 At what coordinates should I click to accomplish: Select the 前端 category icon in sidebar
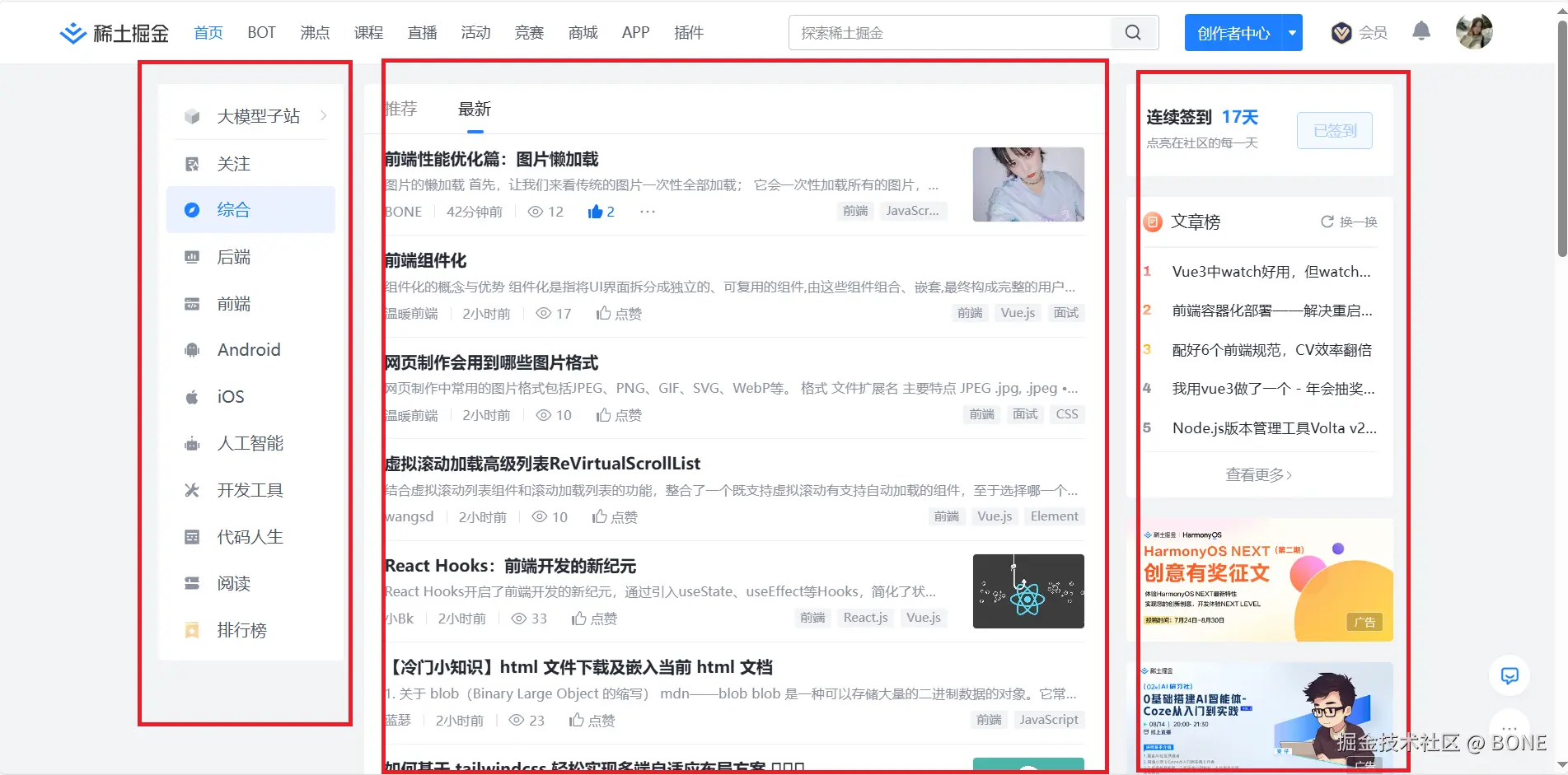(191, 303)
